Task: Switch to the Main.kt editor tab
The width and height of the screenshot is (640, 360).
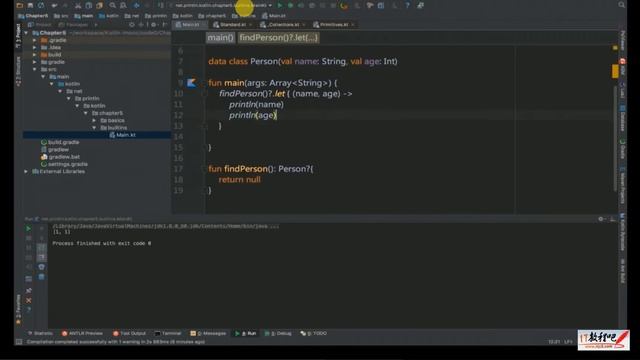Action: pos(188,25)
